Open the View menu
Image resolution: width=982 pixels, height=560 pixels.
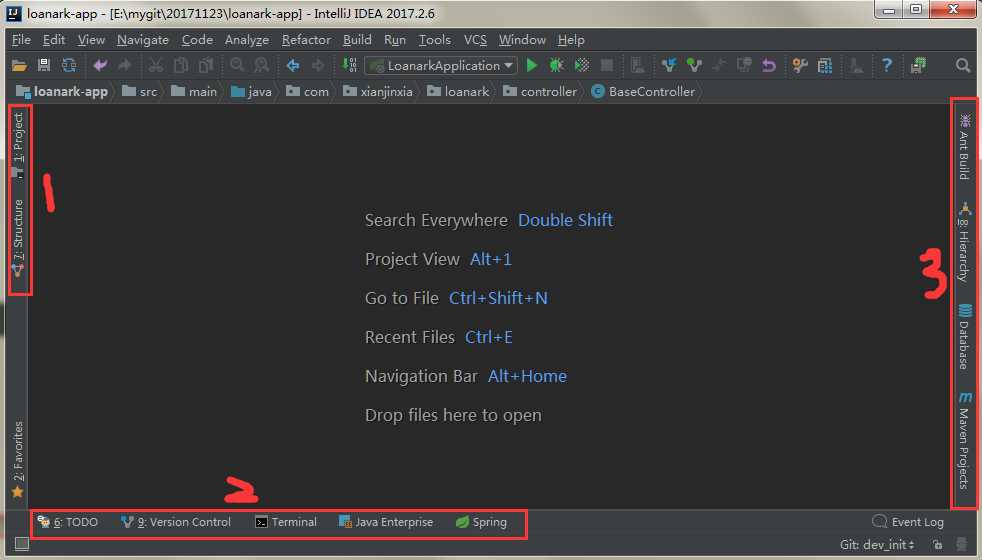(91, 39)
